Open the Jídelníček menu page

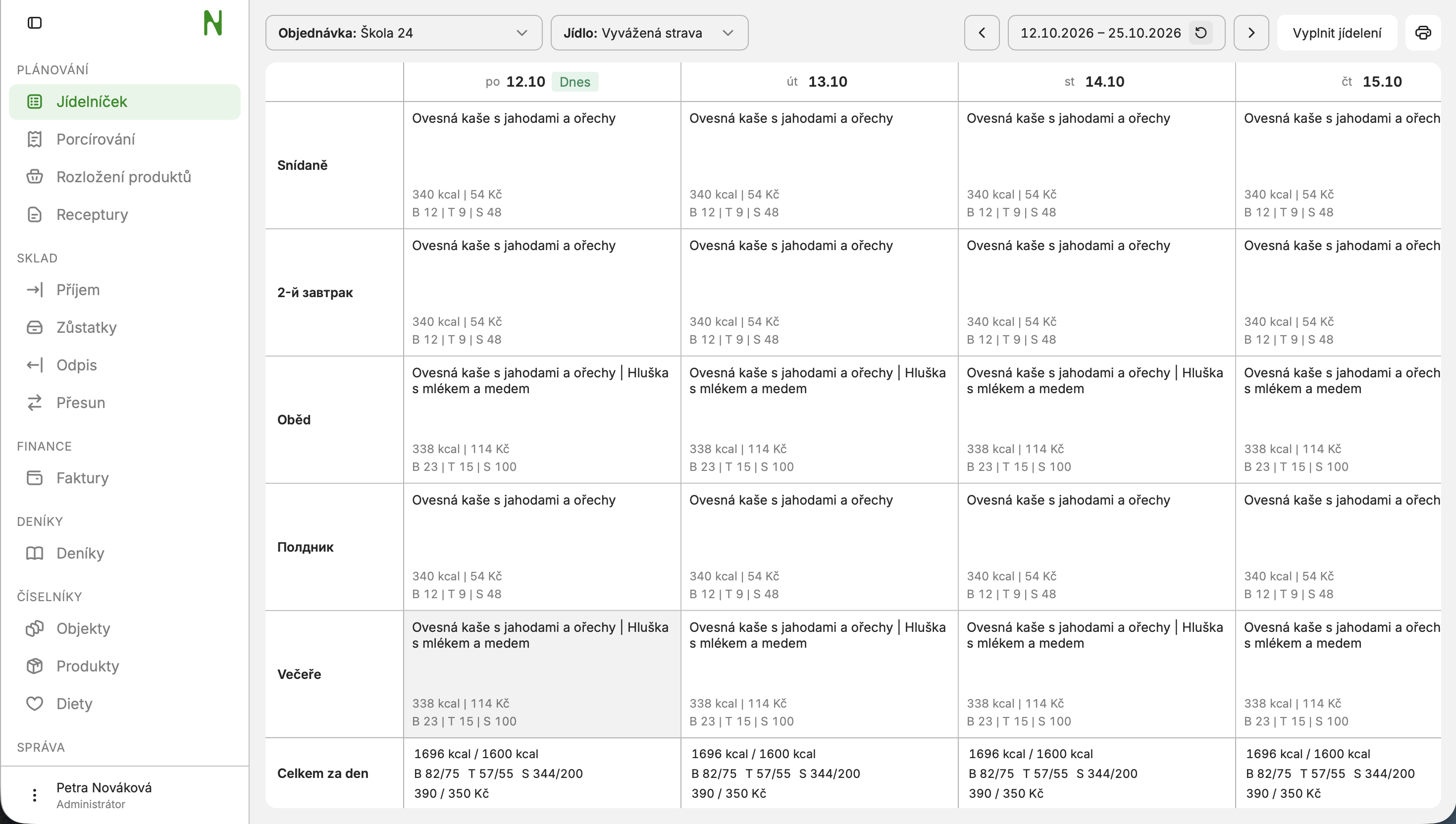coord(124,102)
